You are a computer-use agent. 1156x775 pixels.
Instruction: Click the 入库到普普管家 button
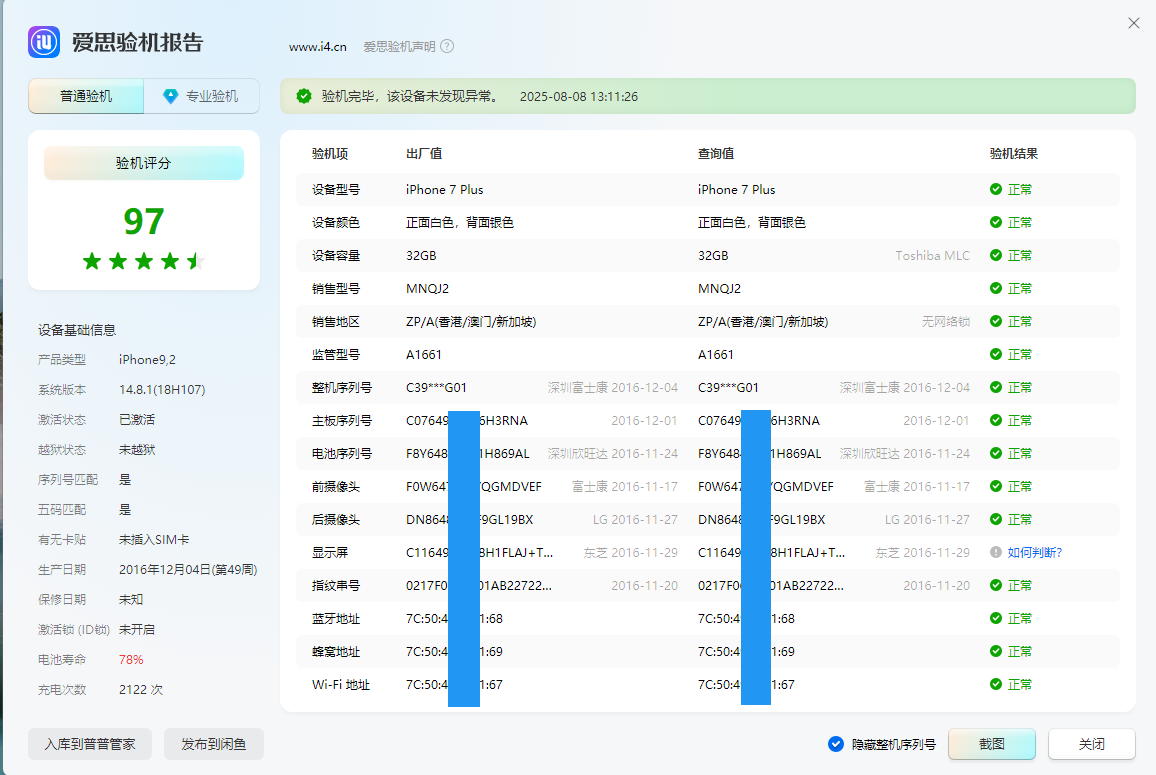click(90, 744)
